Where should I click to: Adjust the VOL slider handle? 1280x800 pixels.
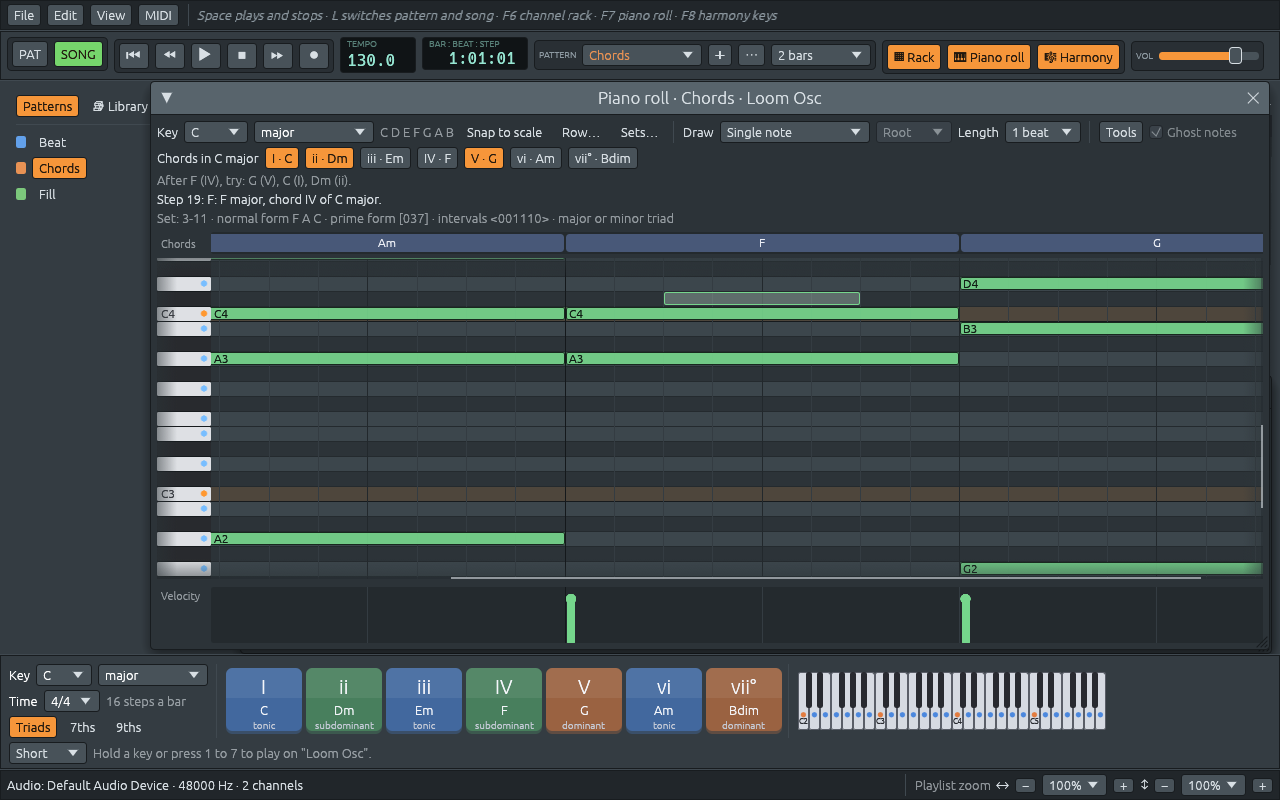(1235, 56)
